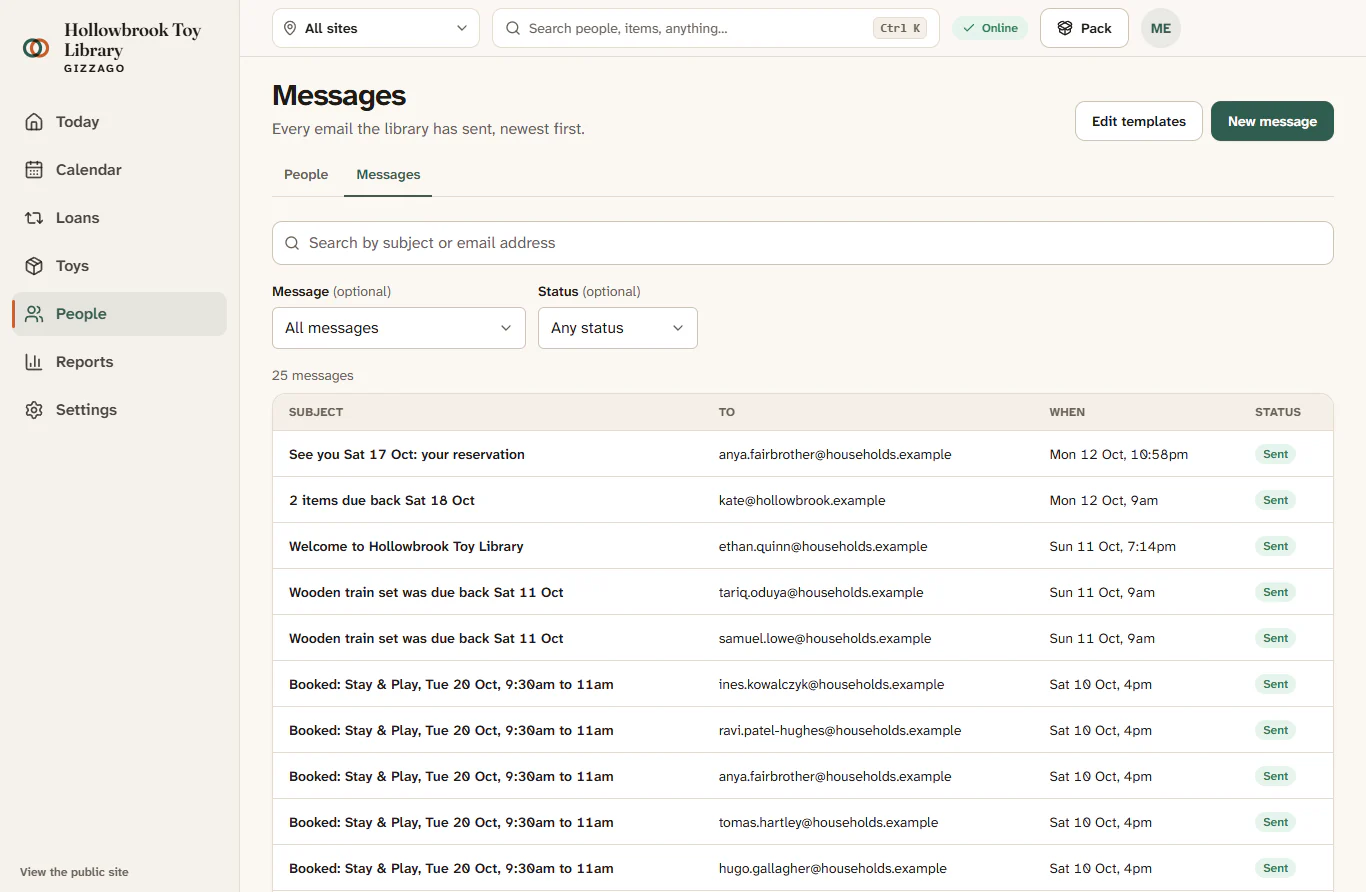This screenshot has height=892, width=1366.
Task: Select the Messages tab
Action: [x=388, y=174]
